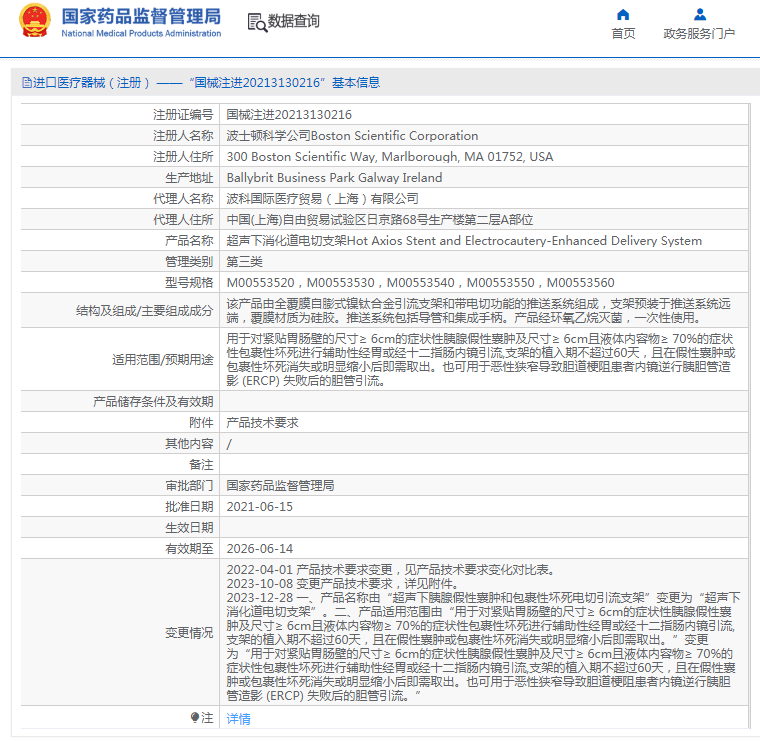Click the 生产地址 row label
This screenshot has height=741, width=760.
(x=189, y=178)
